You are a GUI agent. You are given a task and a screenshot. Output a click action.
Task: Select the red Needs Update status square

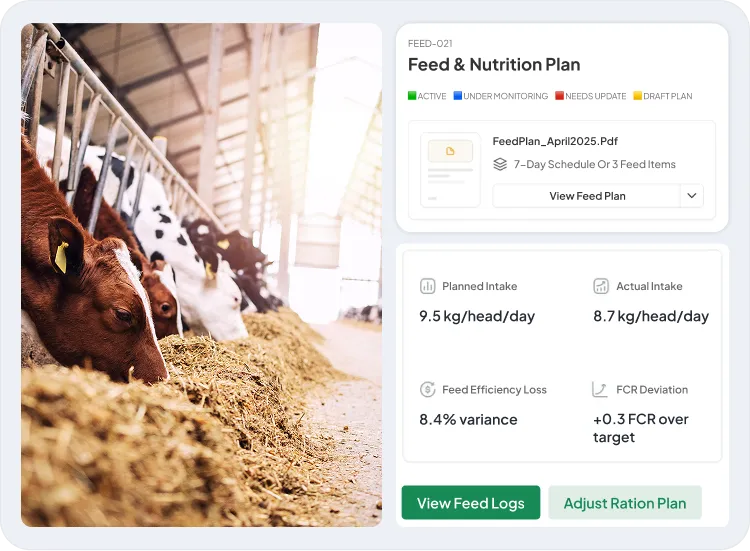560,96
